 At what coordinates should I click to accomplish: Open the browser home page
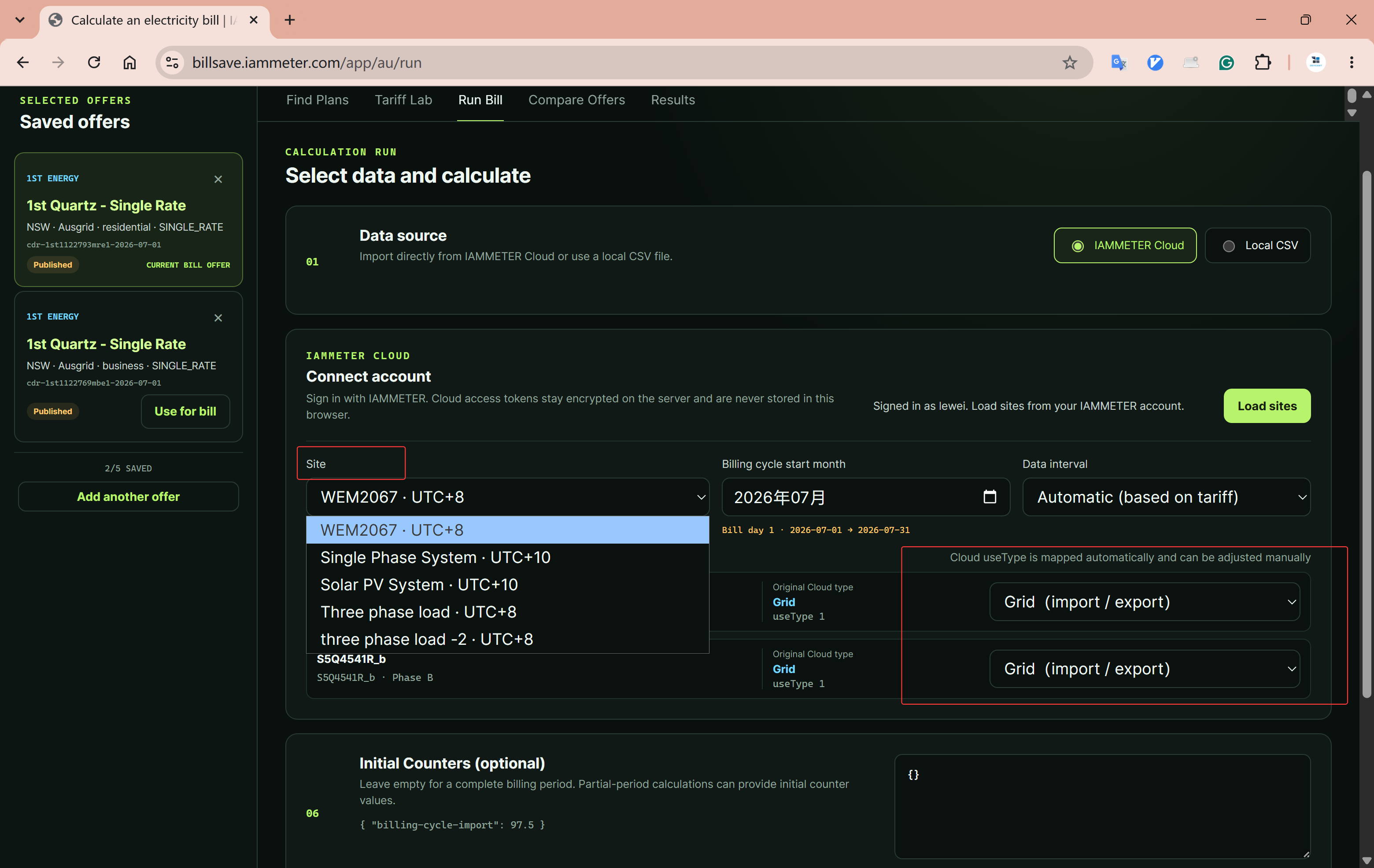point(129,62)
